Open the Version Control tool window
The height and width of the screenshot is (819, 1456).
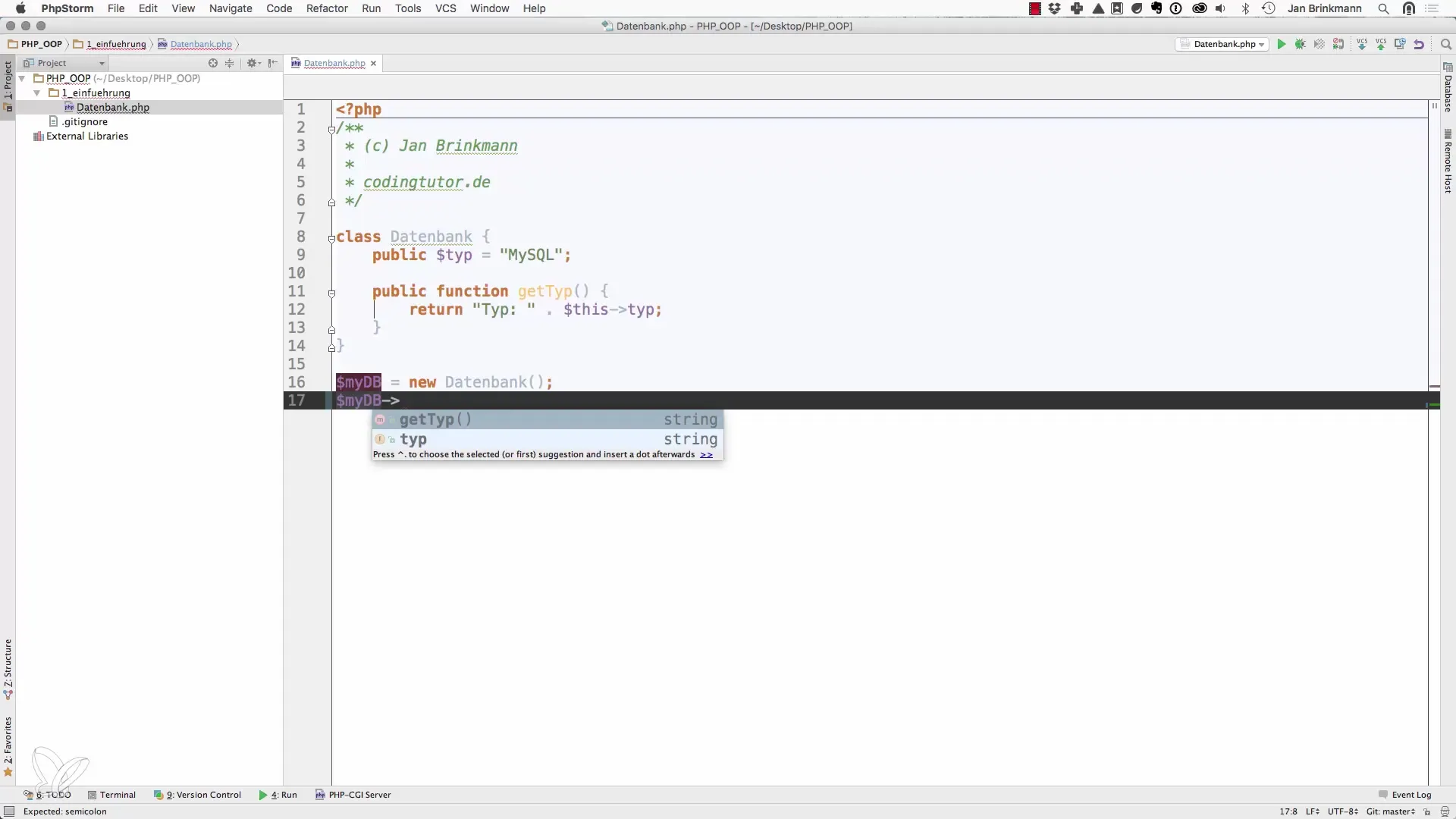(197, 795)
